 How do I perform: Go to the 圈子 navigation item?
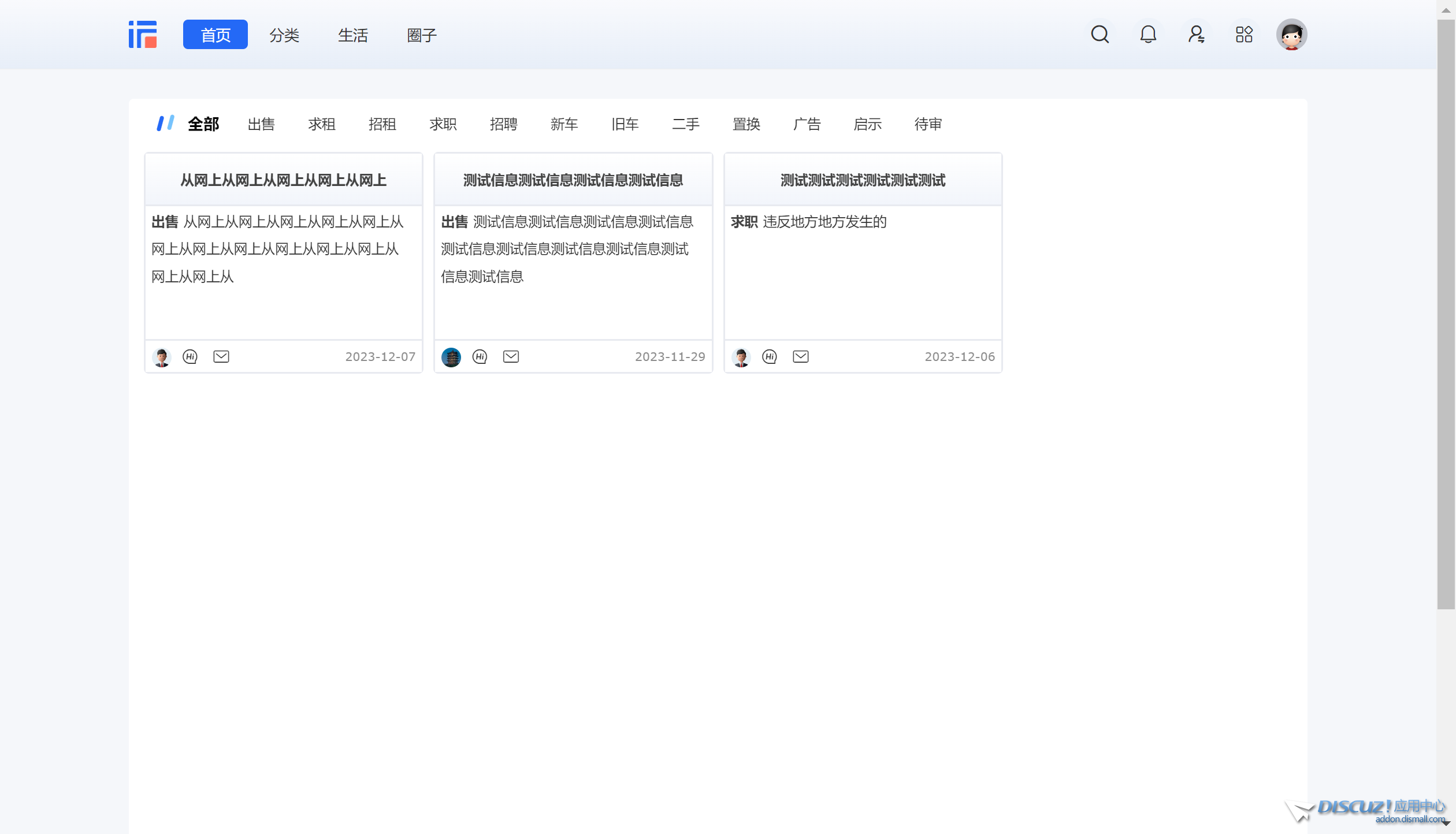pos(422,35)
